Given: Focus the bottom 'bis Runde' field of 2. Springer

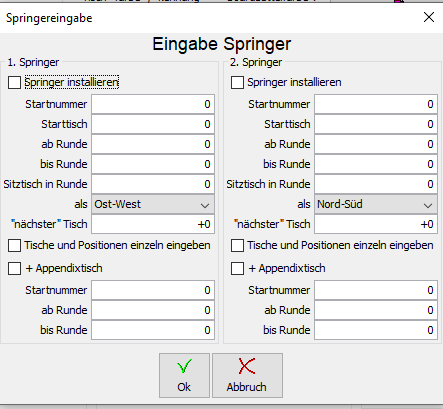Looking at the screenshot, I should [376, 330].
